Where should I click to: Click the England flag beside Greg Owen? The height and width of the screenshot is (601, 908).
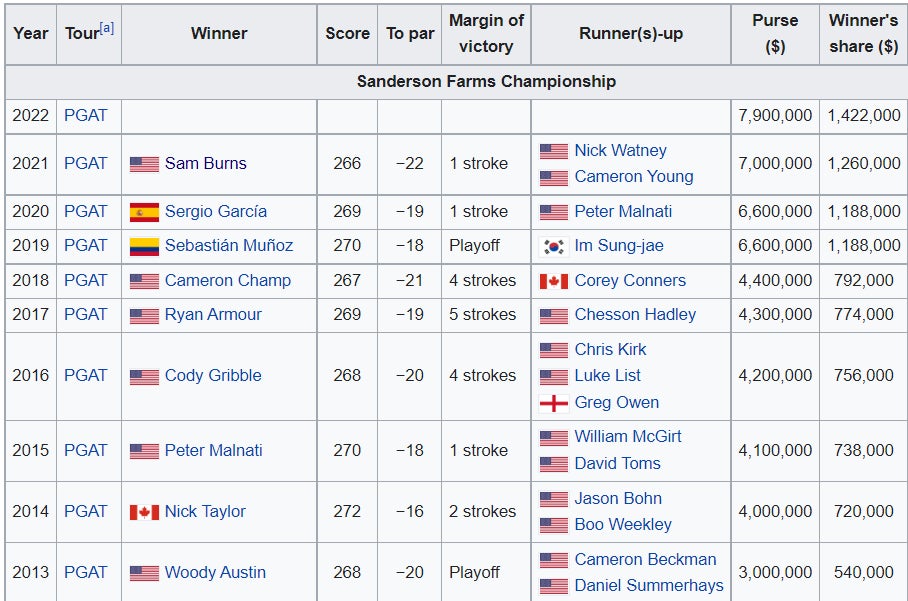click(x=554, y=403)
